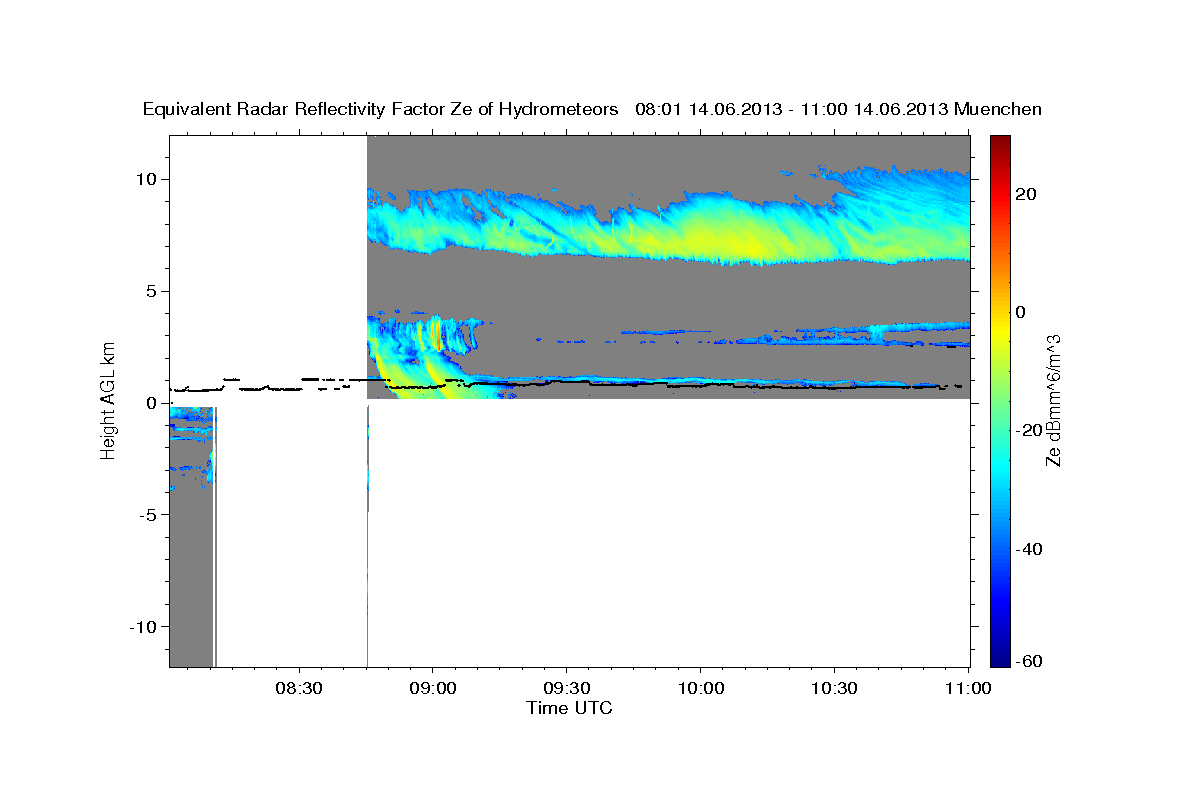Click the 'Height AGL km' axis label

(x=109, y=400)
